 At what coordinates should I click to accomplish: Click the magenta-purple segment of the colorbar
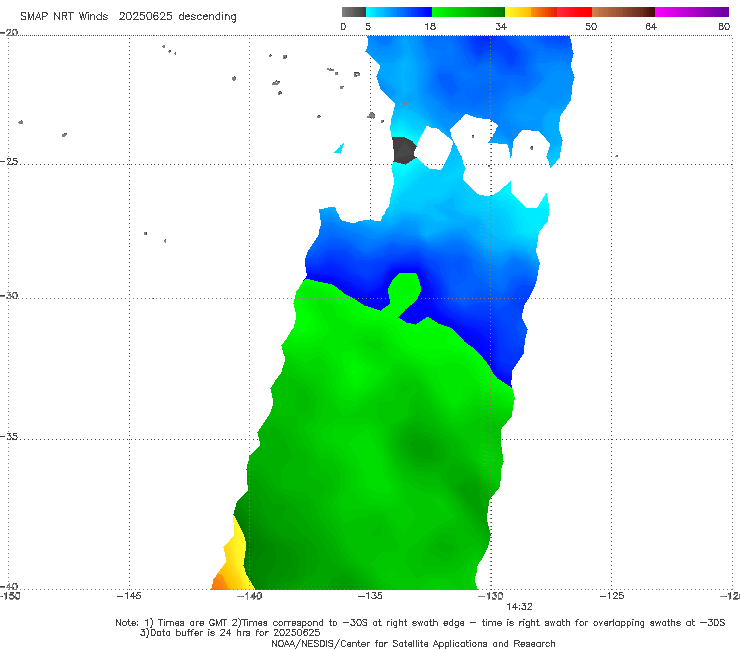tap(692, 12)
